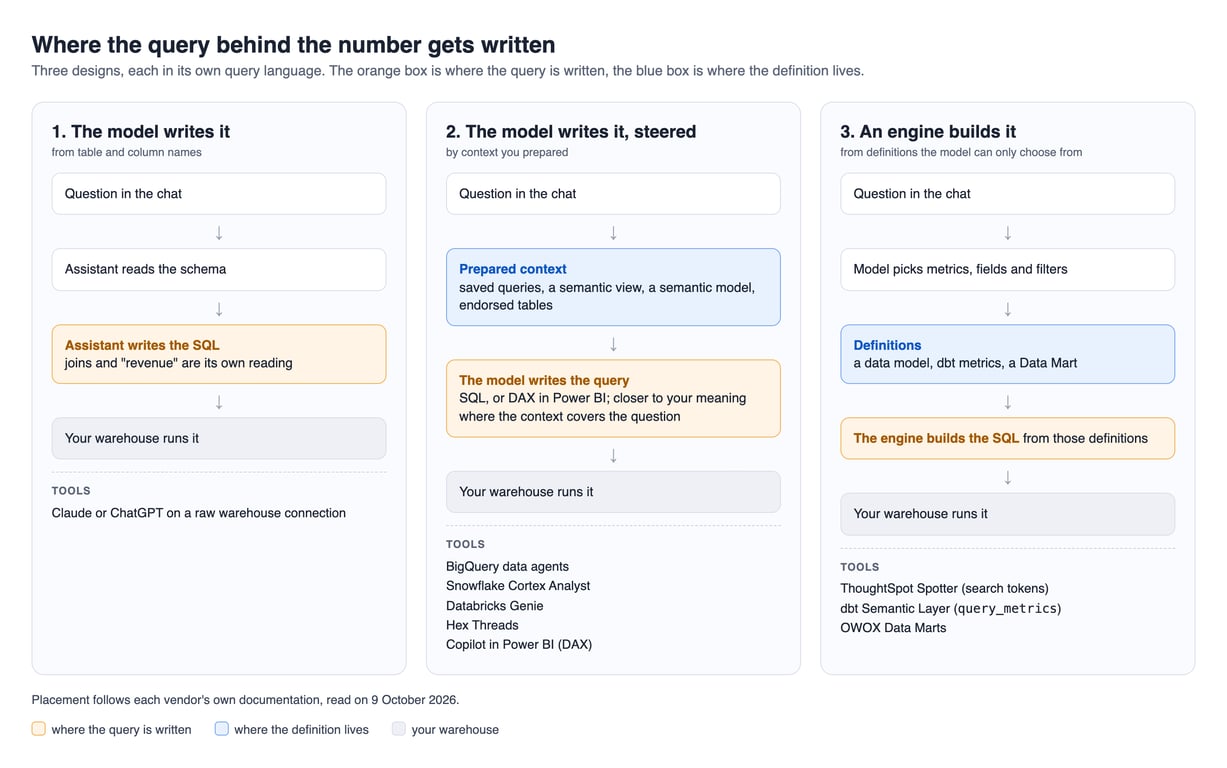
Task: Click legend label 'where the query is written'
Action: click(x=121, y=730)
